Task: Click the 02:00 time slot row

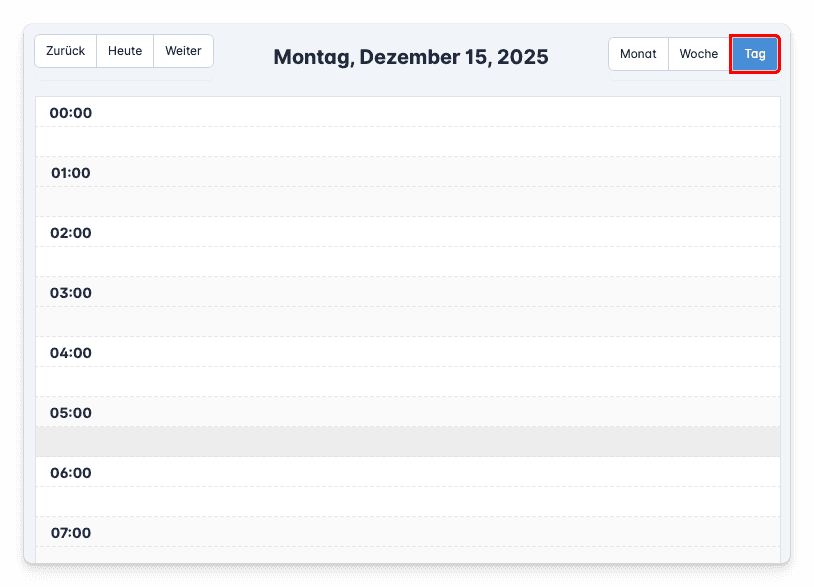Action: click(440, 232)
